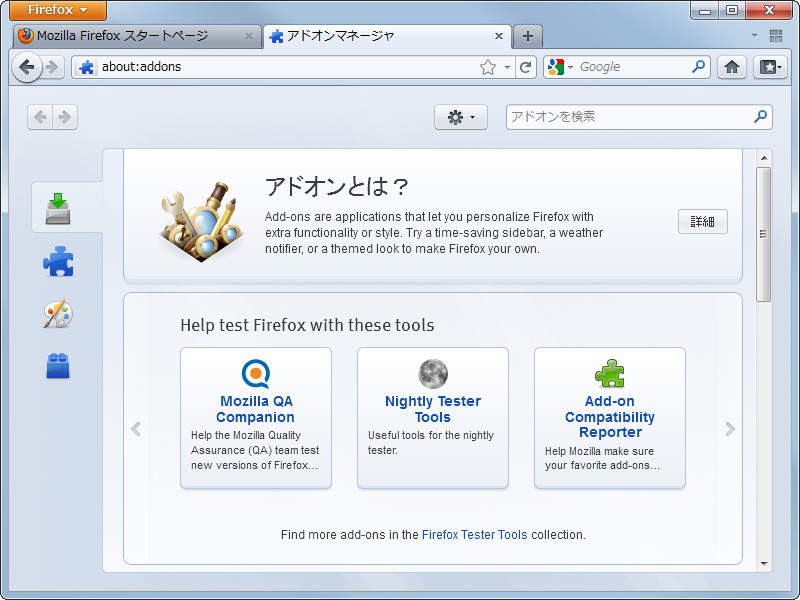Click the green puzzle Compatibility Reporter icon

(610, 373)
